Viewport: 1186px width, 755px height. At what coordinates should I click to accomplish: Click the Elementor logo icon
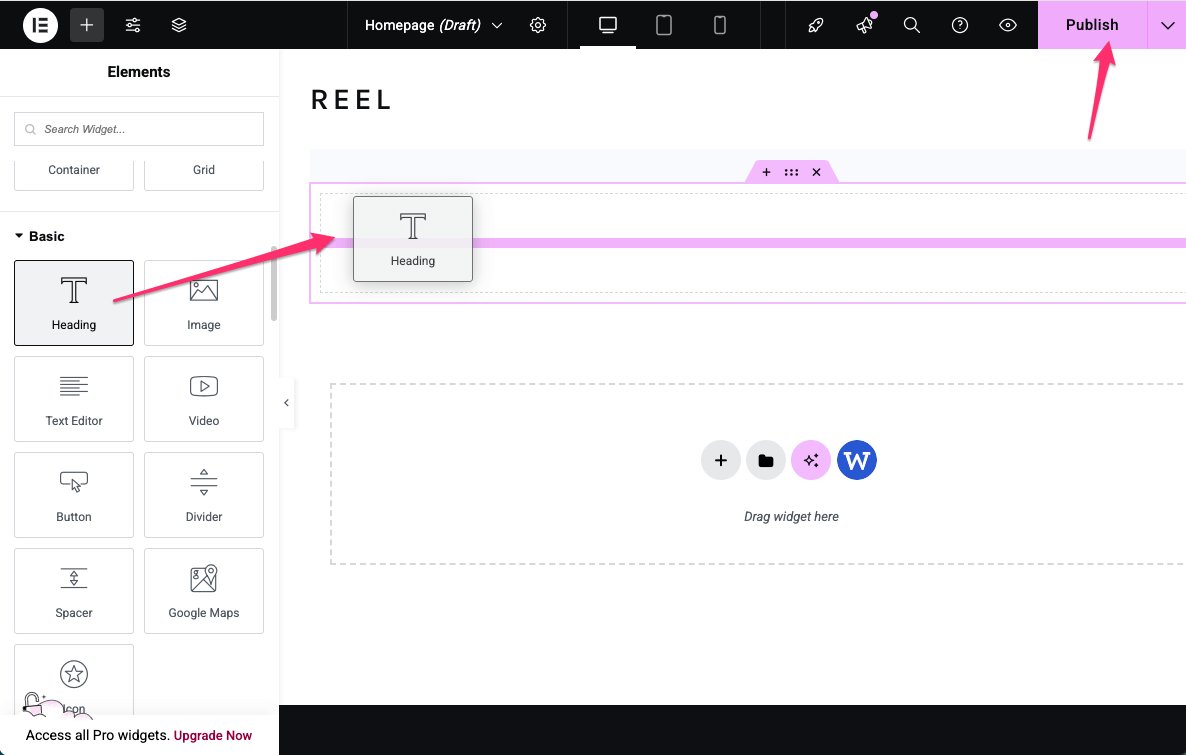(x=41, y=25)
